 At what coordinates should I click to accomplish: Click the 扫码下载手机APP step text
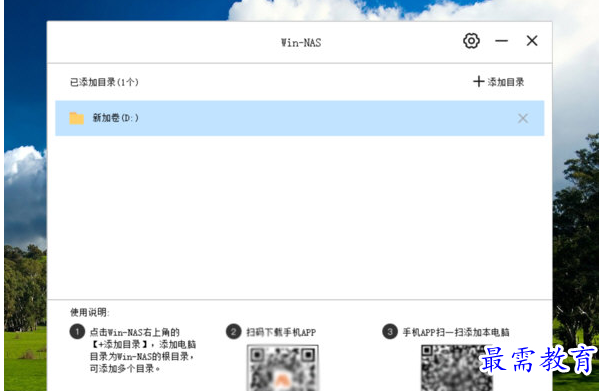point(281,332)
